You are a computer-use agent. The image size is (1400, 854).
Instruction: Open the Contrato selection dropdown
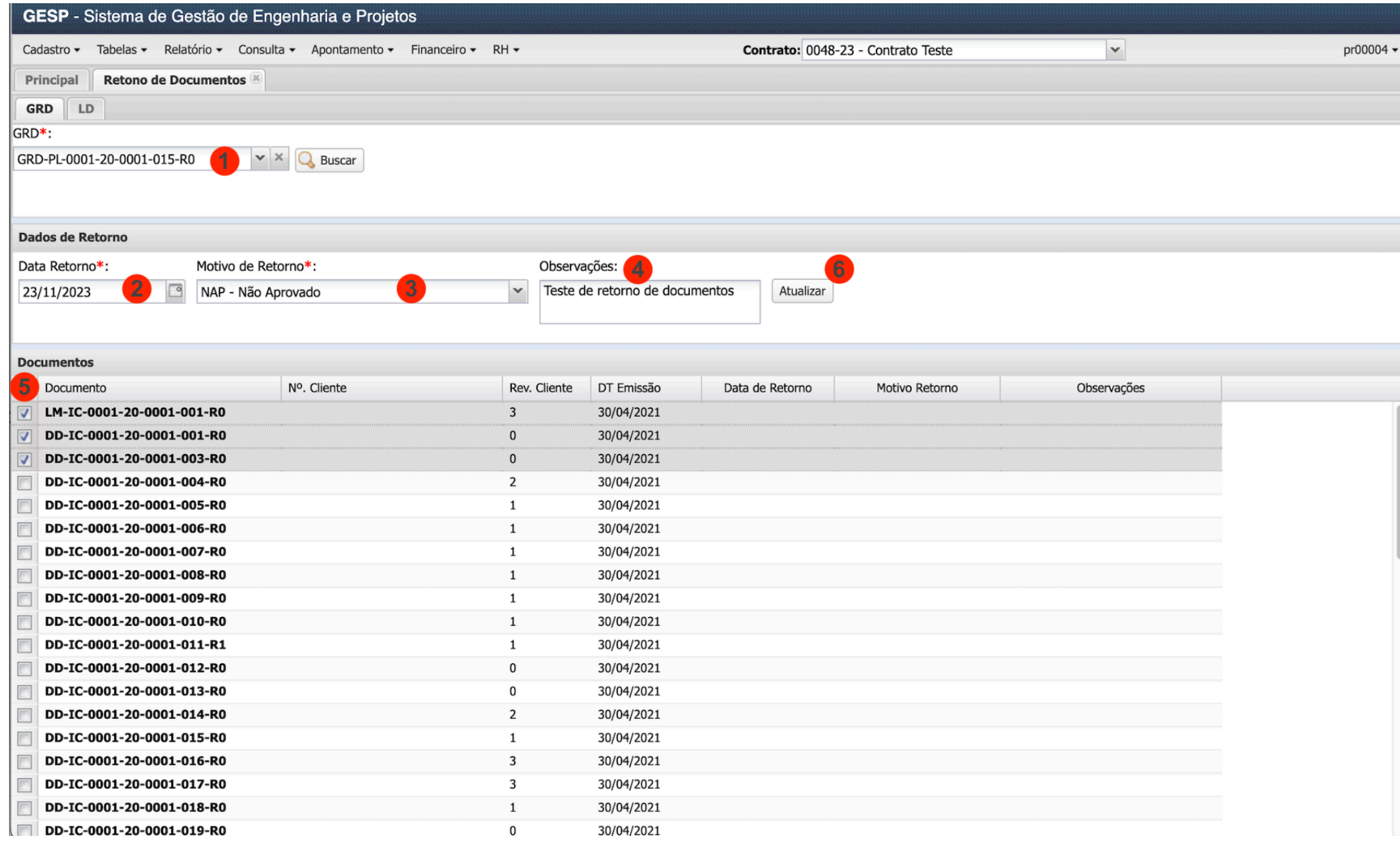tap(1115, 50)
